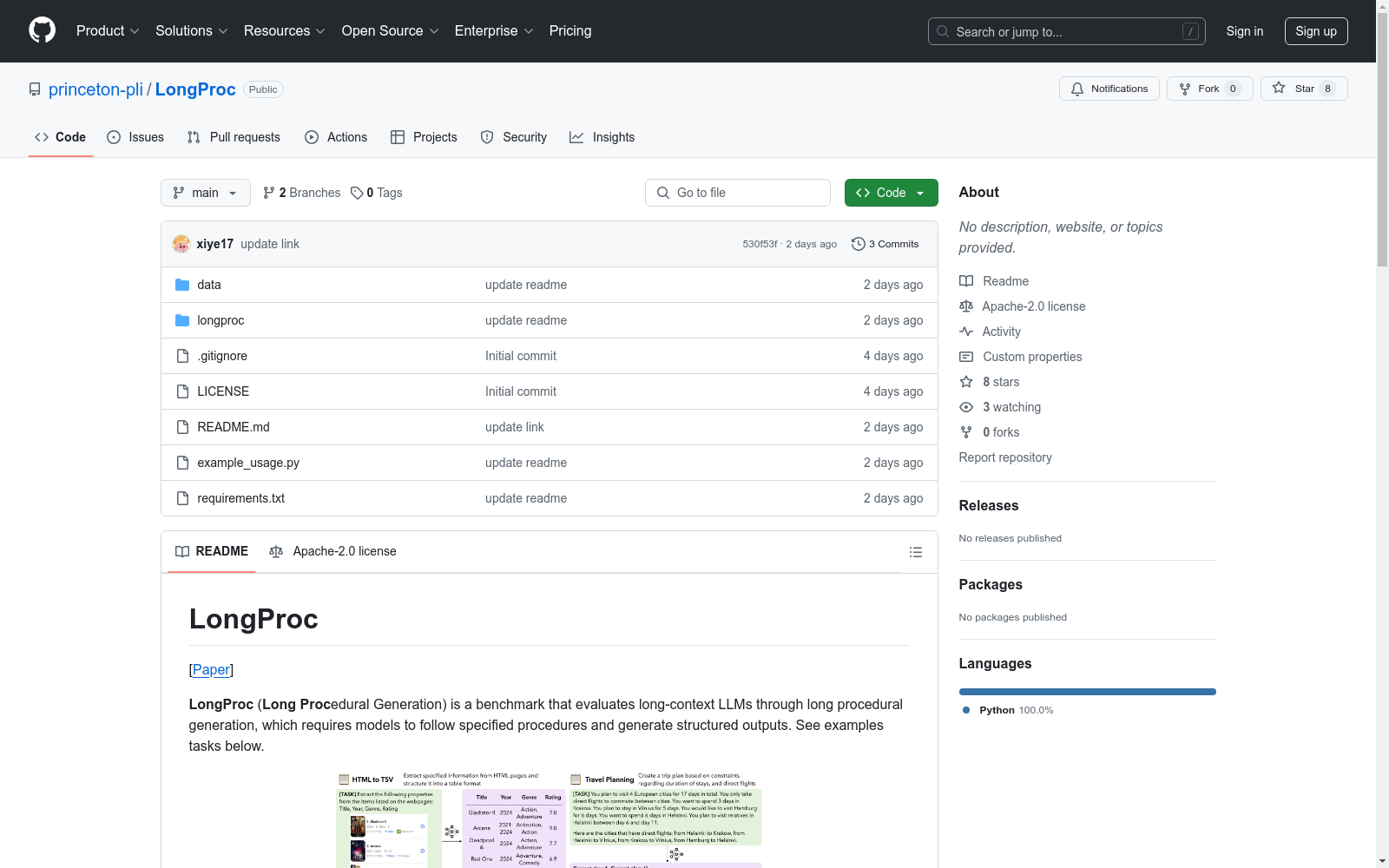Click the README.md file icon
This screenshot has width=1389, height=868.
point(182,427)
